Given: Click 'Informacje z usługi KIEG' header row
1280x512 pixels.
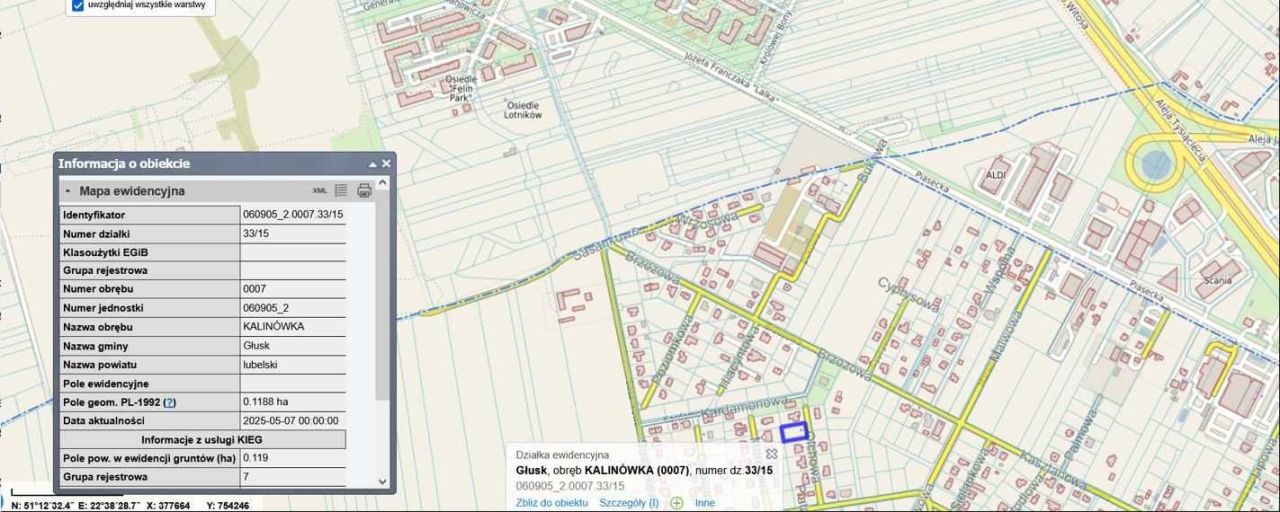Looking at the screenshot, I should pyautogui.click(x=202, y=439).
